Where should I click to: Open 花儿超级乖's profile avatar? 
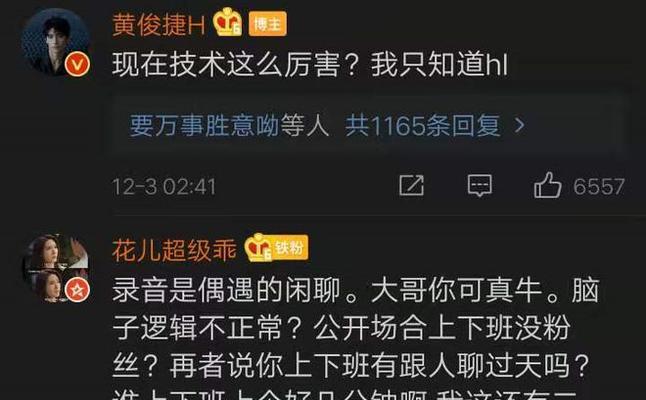pos(55,268)
